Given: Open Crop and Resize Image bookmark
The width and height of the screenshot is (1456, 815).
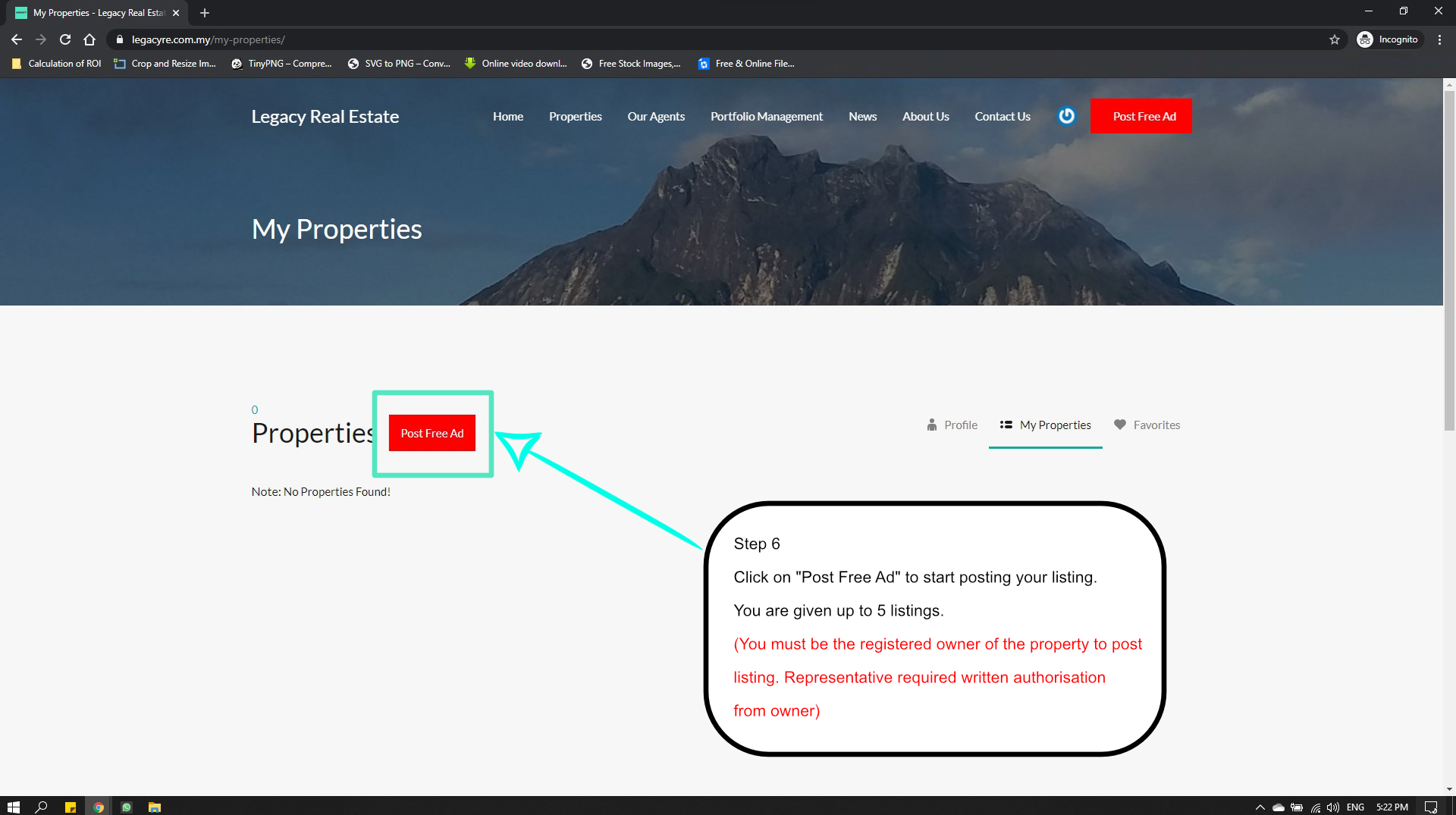Looking at the screenshot, I should (165, 64).
